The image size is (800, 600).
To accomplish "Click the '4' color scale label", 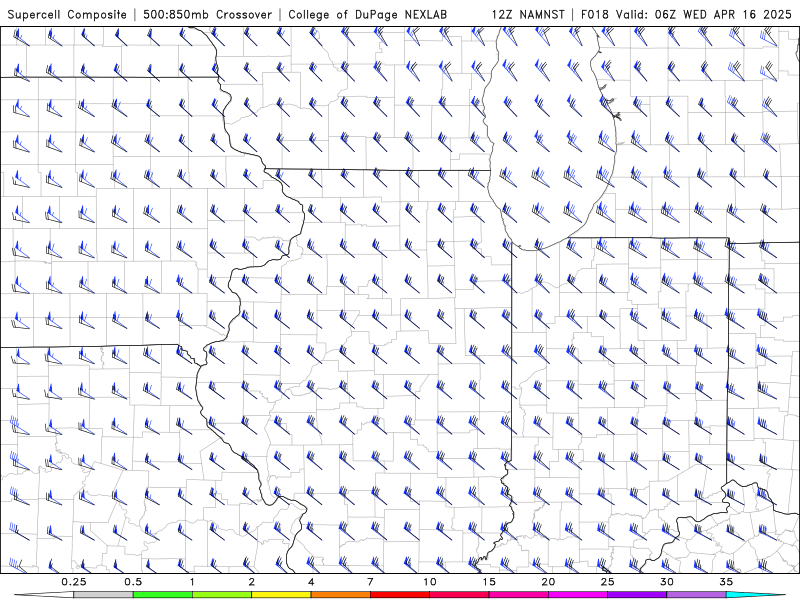I will point(311,582).
